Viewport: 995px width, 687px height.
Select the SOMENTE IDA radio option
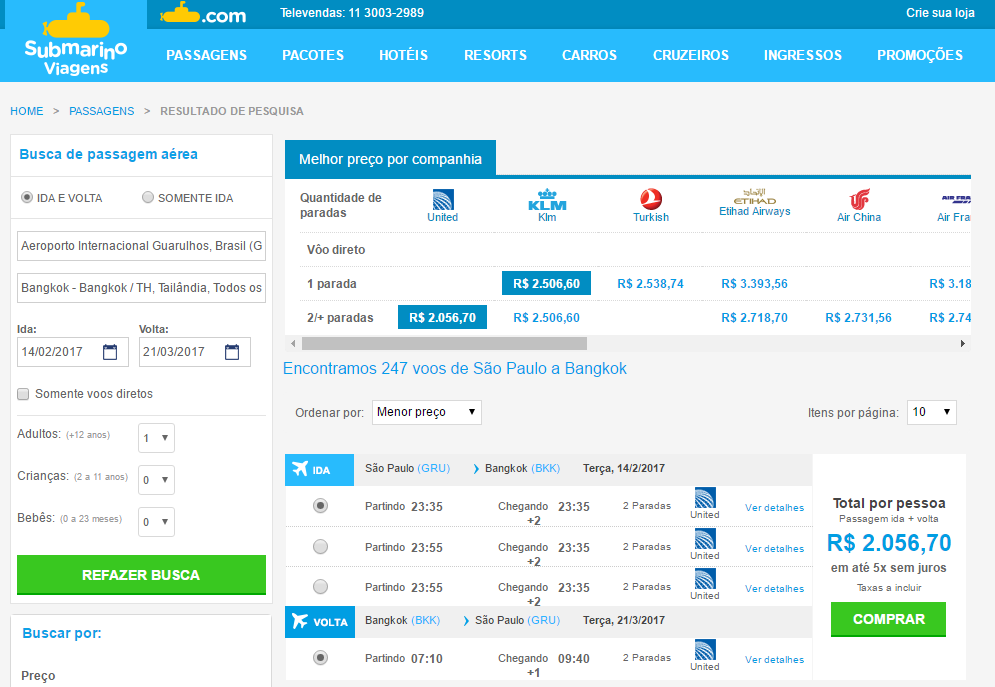[x=148, y=197]
